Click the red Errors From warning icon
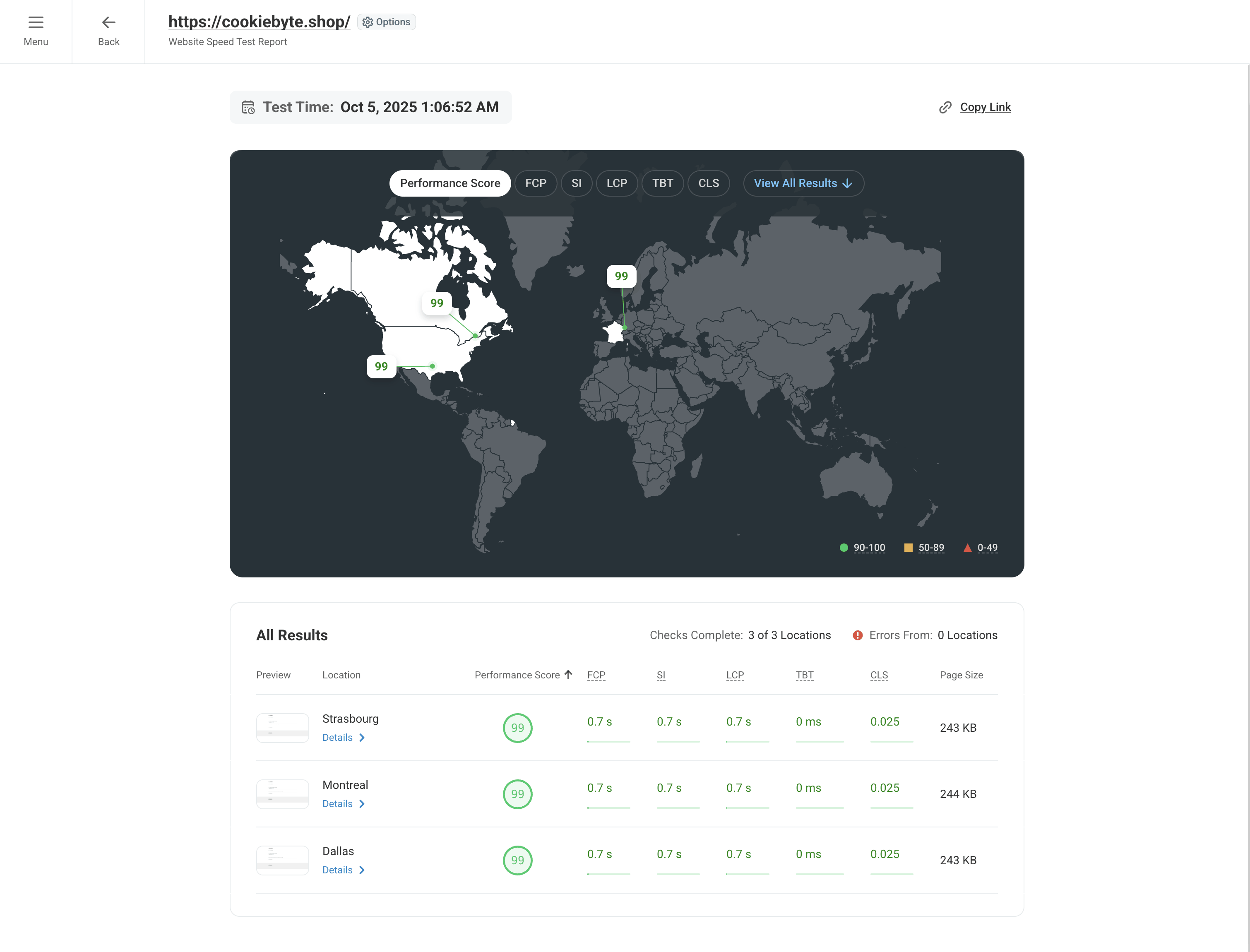 [857, 635]
